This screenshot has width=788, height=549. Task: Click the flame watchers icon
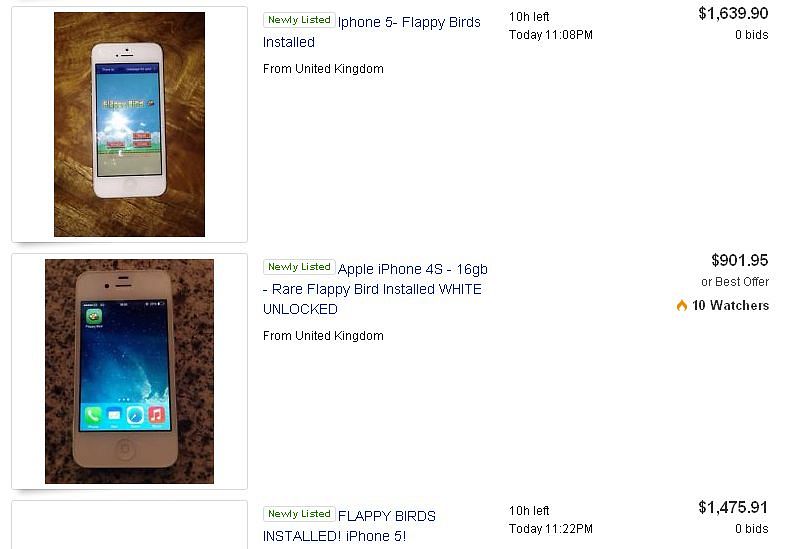coord(681,305)
